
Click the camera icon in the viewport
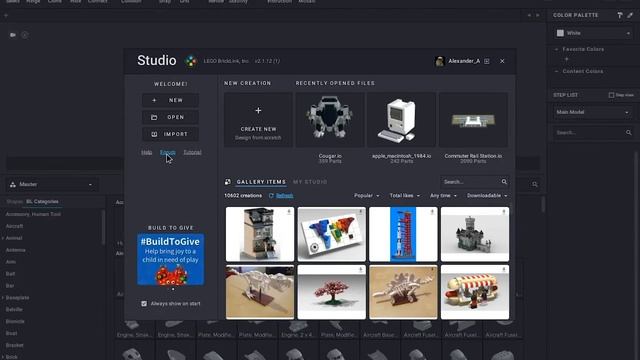[x=13, y=35]
